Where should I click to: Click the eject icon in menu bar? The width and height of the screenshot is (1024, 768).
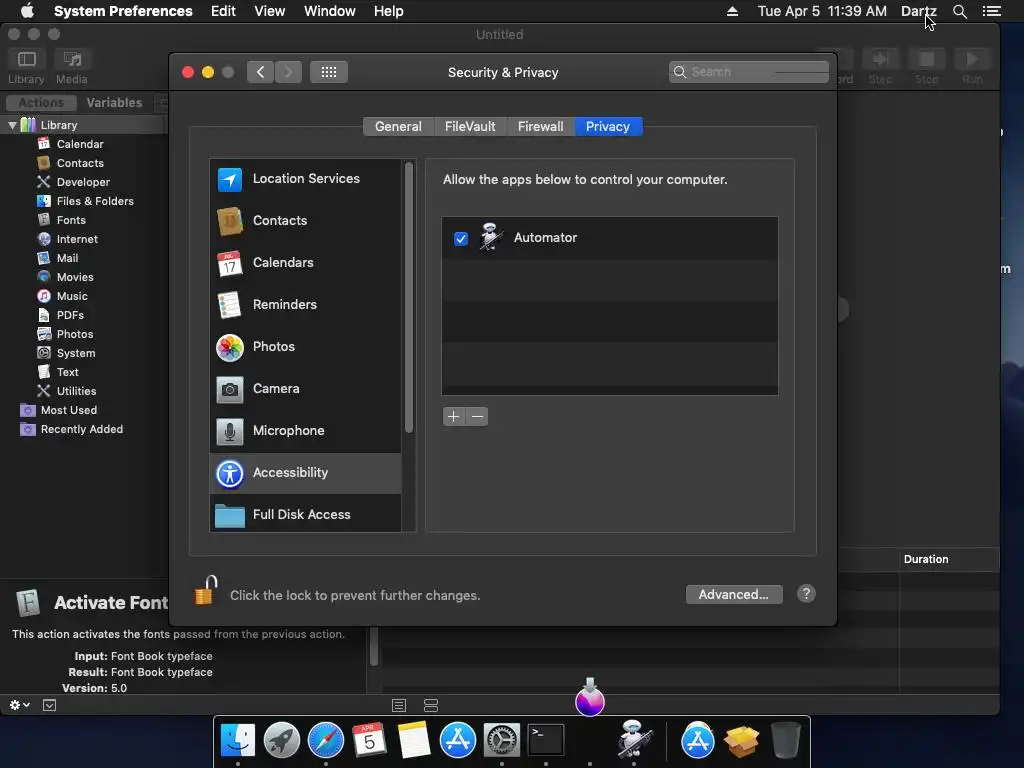pyautogui.click(x=732, y=11)
